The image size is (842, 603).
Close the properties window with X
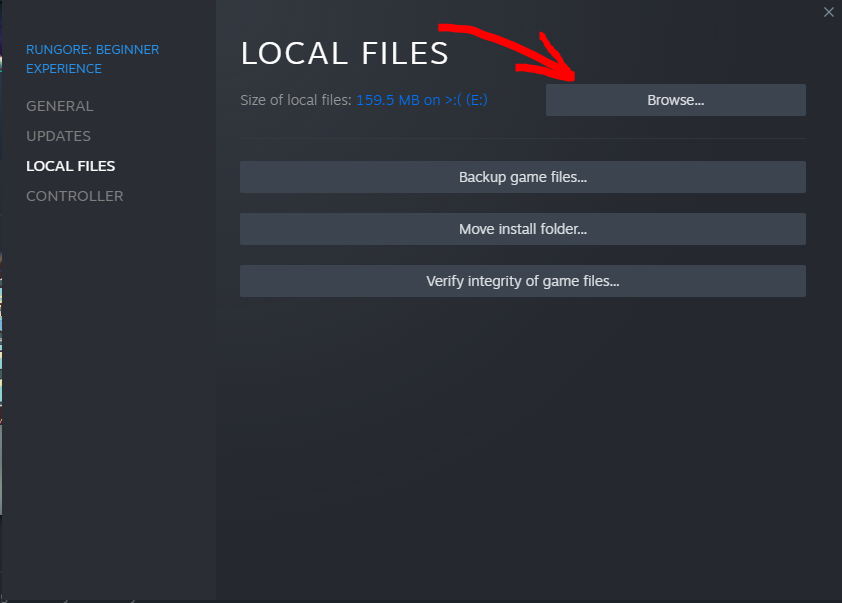(x=828, y=12)
